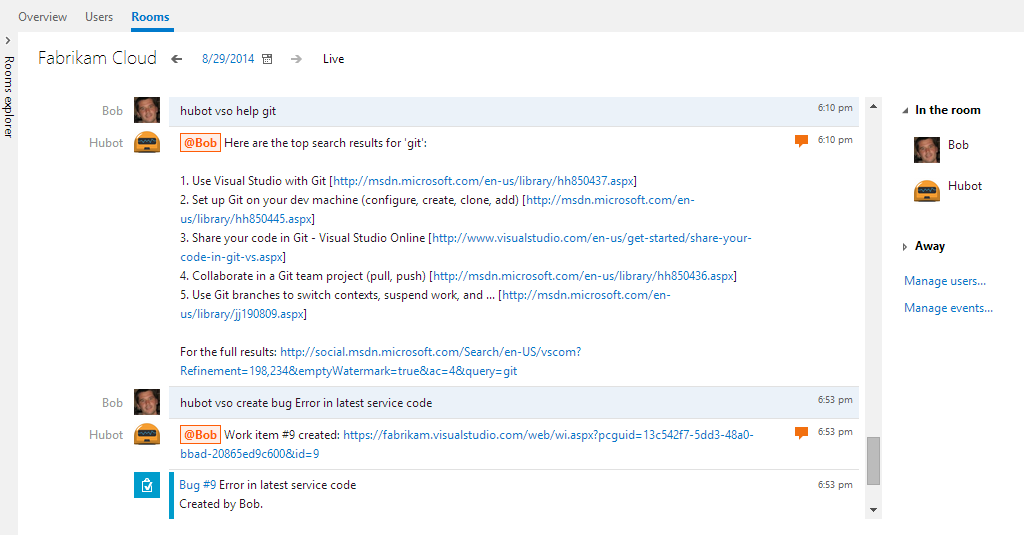Click Bob's avatar beside 'create bug' message

point(147,402)
